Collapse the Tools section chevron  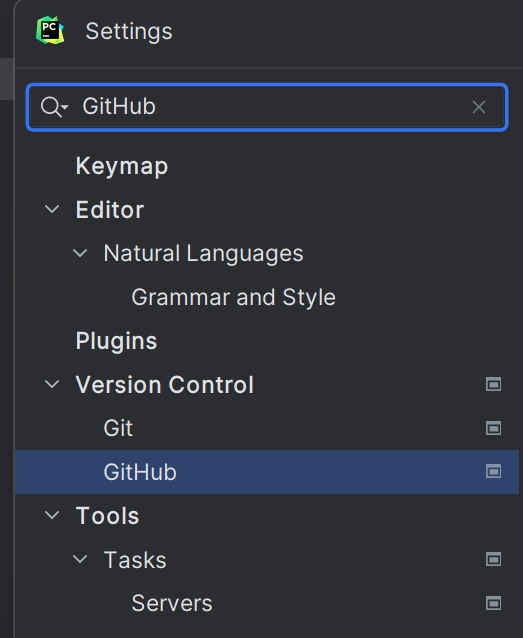pyautogui.click(x=52, y=516)
